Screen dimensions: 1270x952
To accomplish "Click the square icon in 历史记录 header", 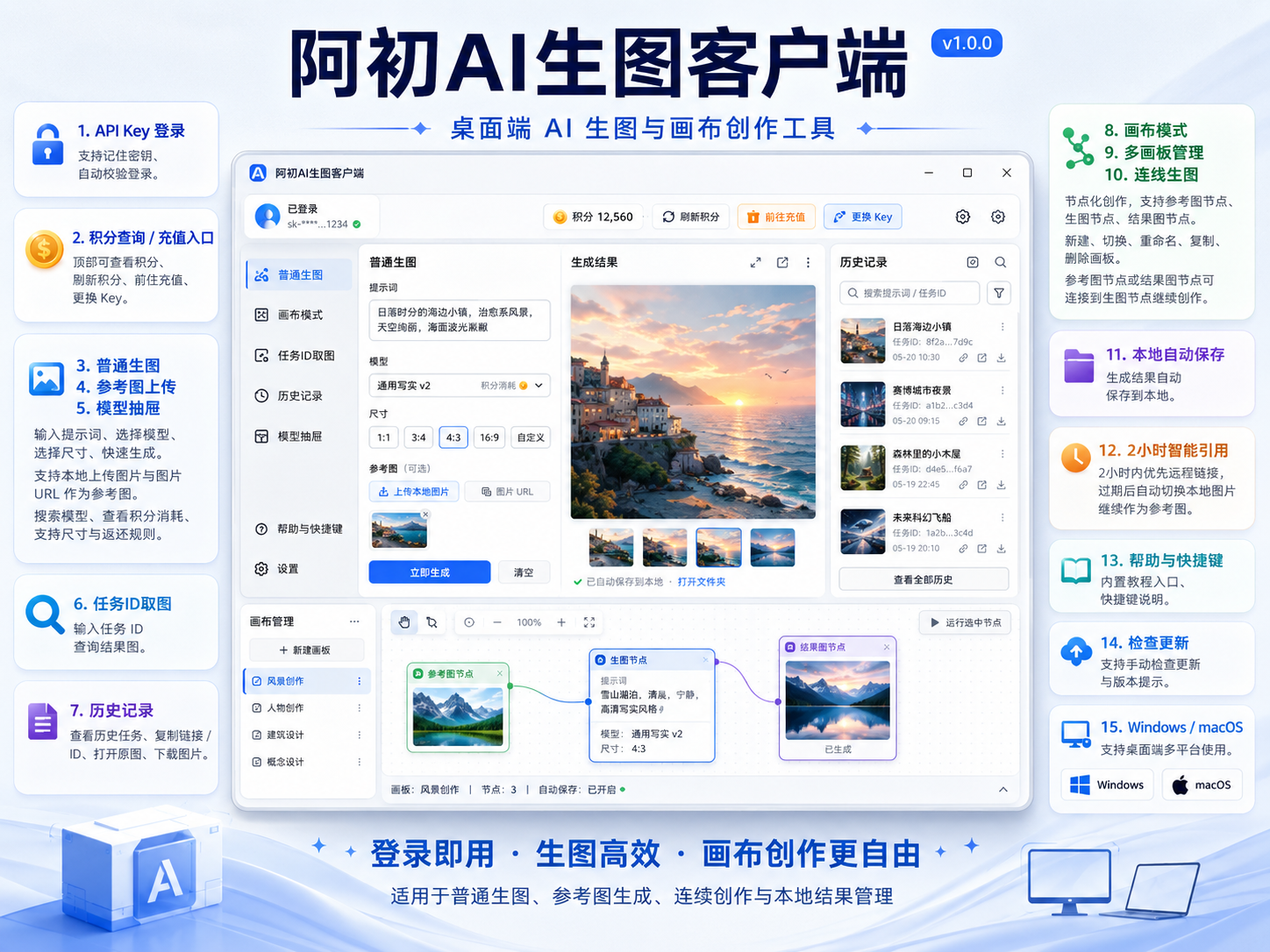I will tap(973, 262).
